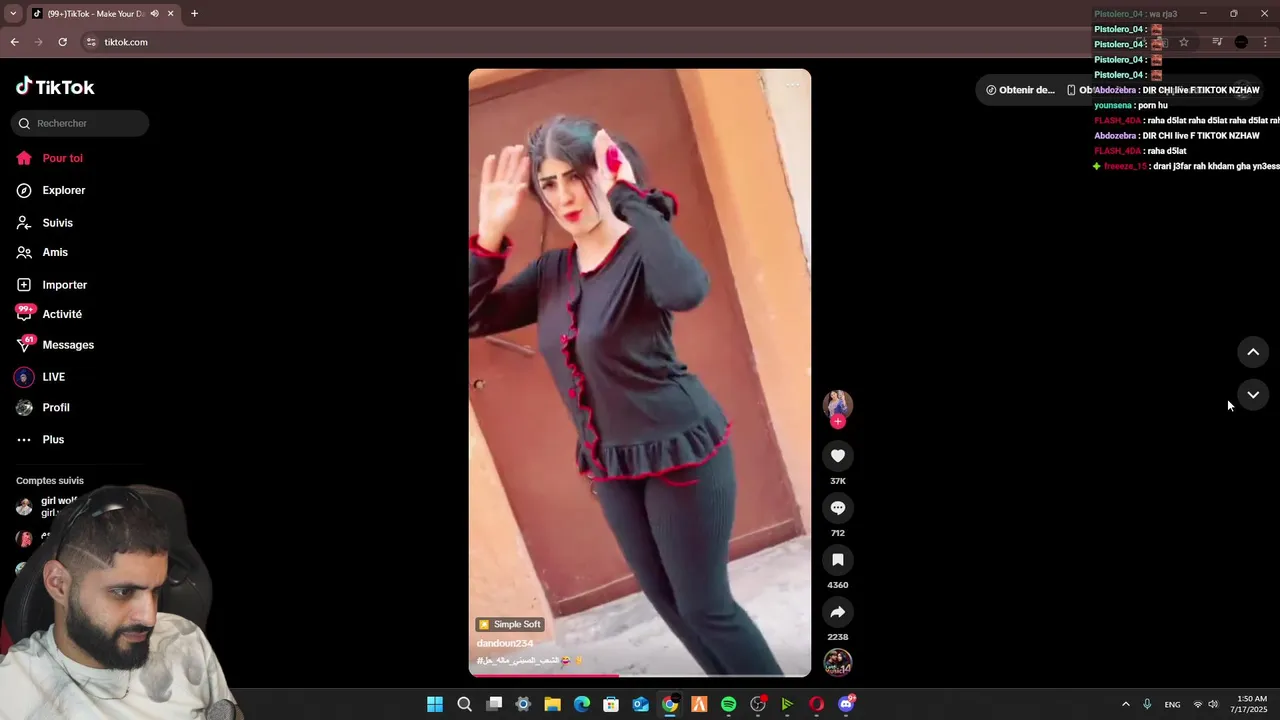Open Chrome's three-dot menu
Viewport: 1280px width, 720px height.
click(x=1266, y=42)
